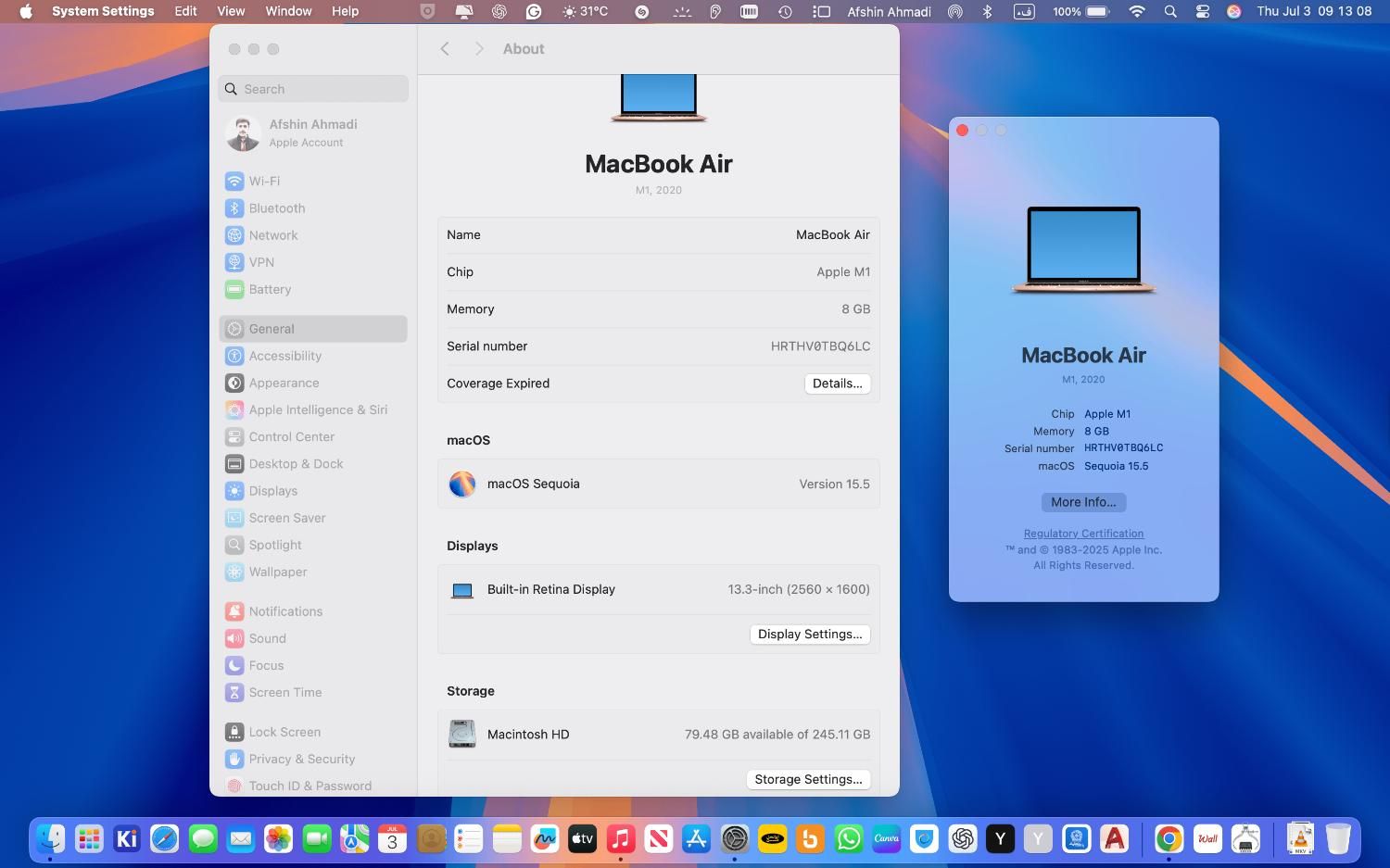Open Appearance settings

pyautogui.click(x=313, y=383)
